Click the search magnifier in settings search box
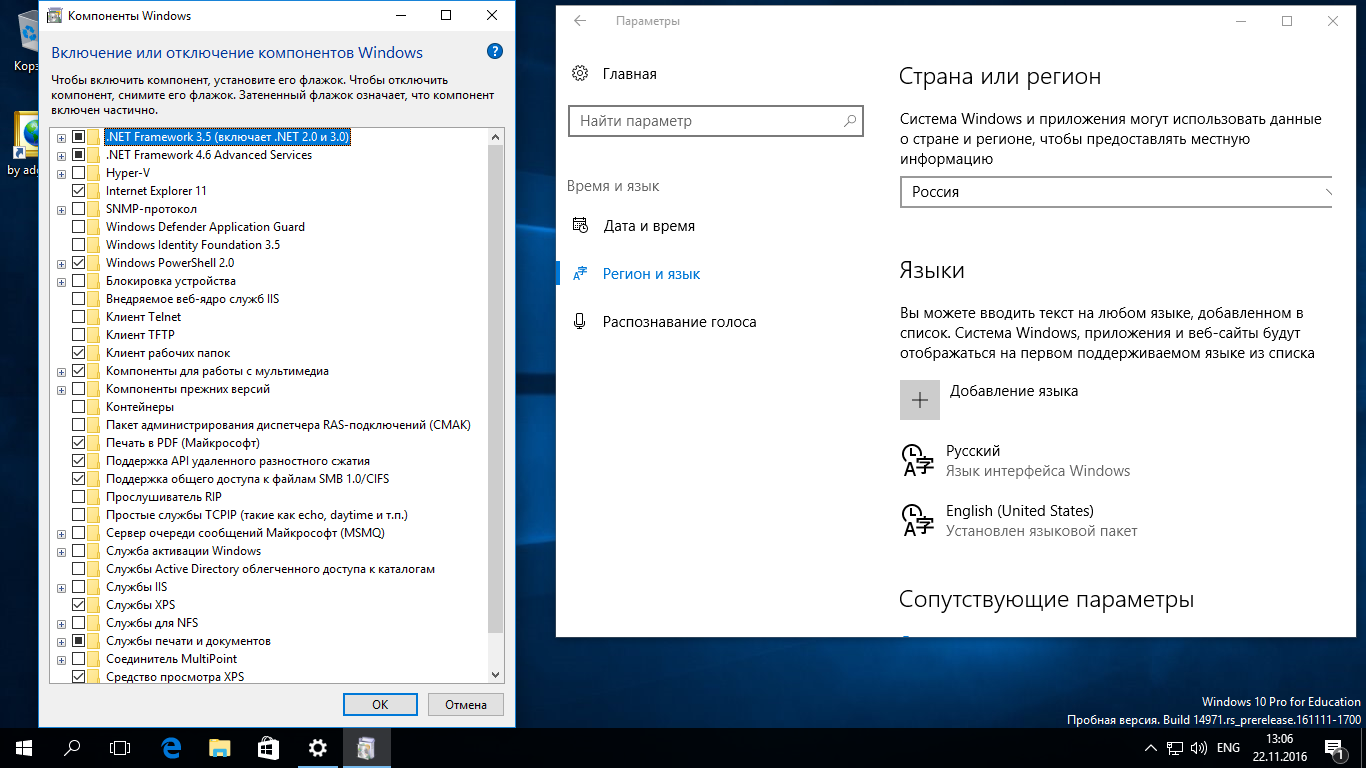Screen dimensions: 1366x768 pyautogui.click(x=850, y=121)
